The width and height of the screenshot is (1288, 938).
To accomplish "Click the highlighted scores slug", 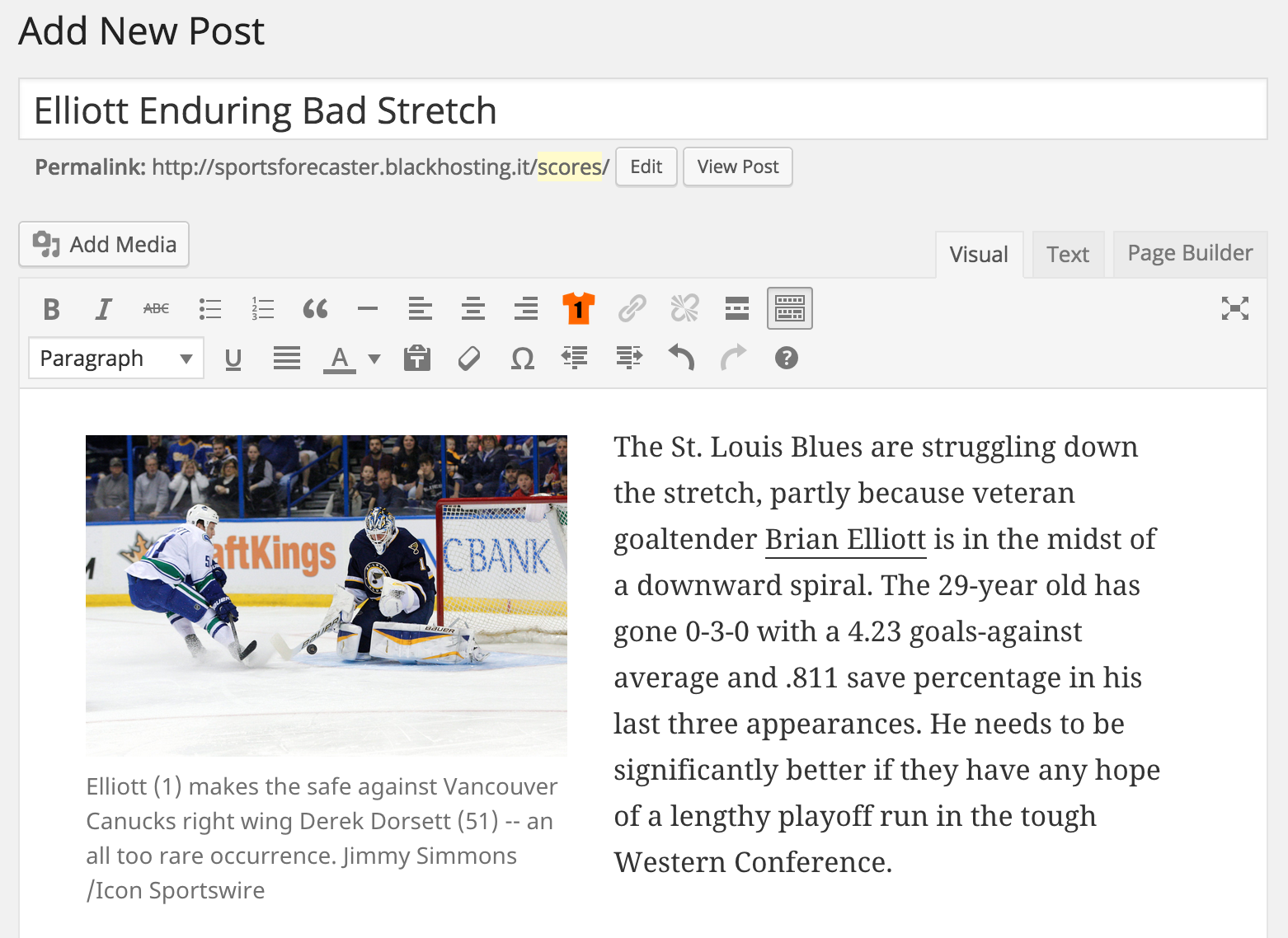I will click(x=570, y=167).
